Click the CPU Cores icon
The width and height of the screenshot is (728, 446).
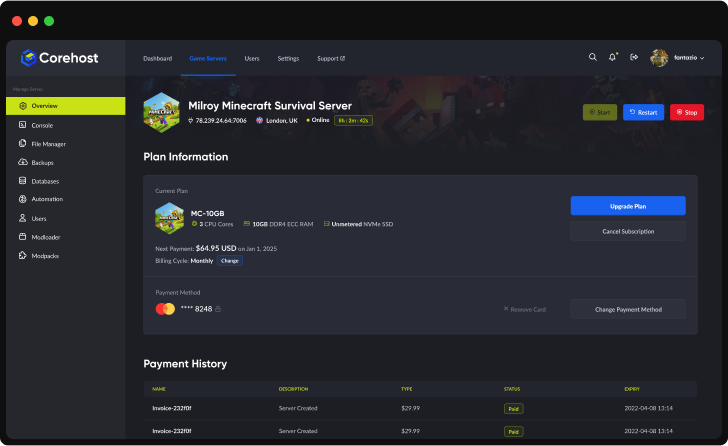pyautogui.click(x=195, y=224)
